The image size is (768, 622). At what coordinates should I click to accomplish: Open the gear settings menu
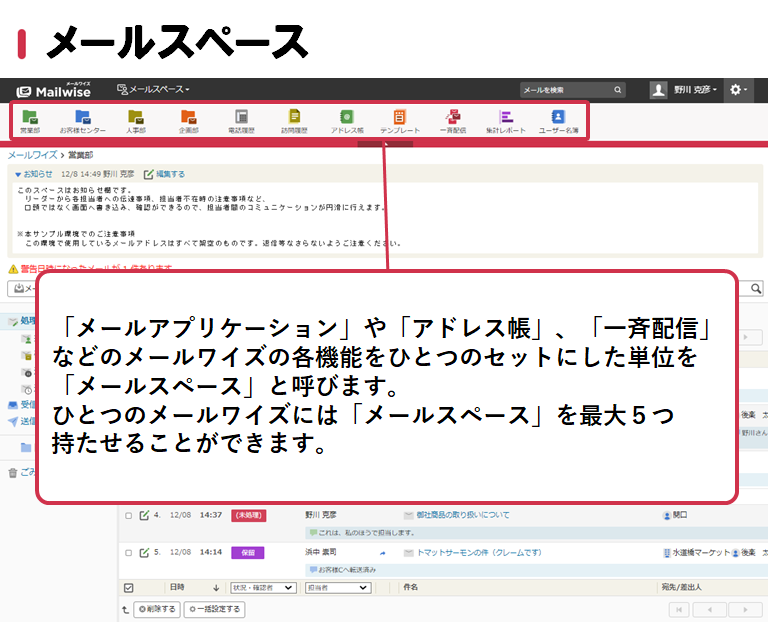[739, 90]
